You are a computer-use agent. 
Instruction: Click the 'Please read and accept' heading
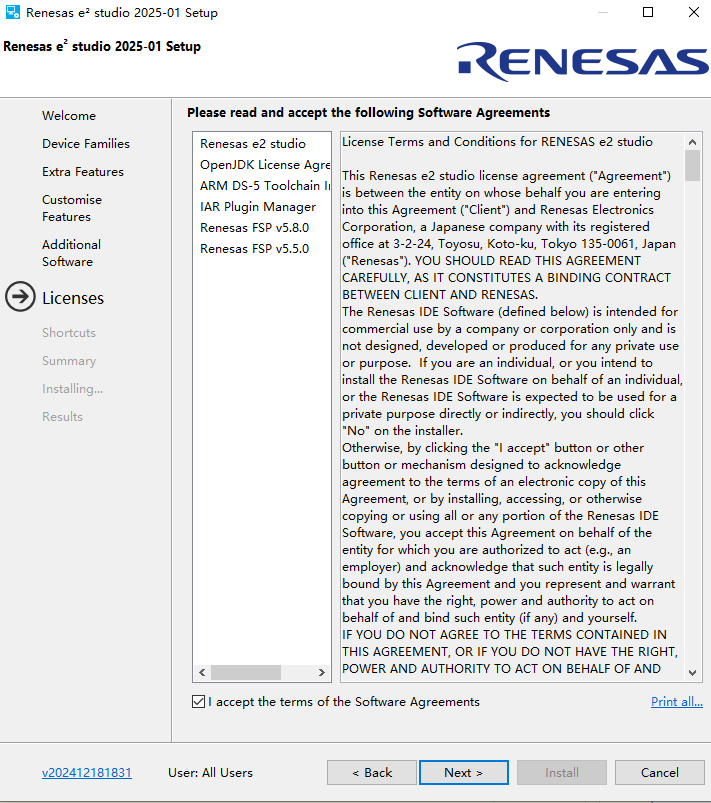click(368, 113)
